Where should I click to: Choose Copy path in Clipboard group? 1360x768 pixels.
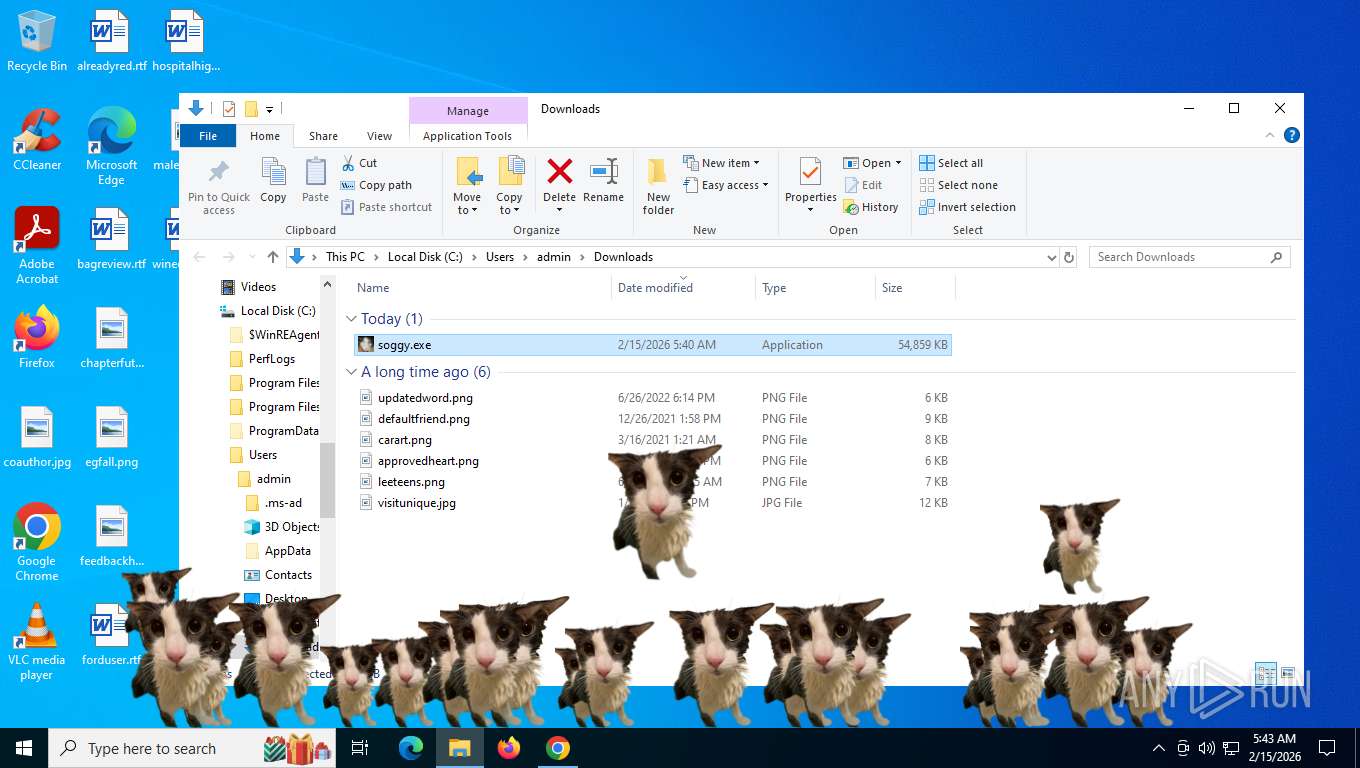(x=376, y=185)
